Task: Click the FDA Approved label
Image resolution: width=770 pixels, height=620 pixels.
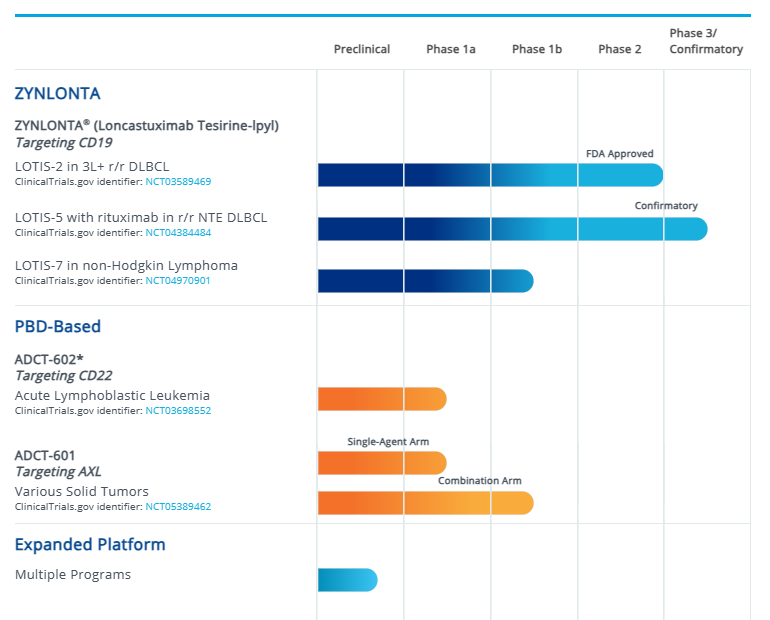Action: point(620,154)
